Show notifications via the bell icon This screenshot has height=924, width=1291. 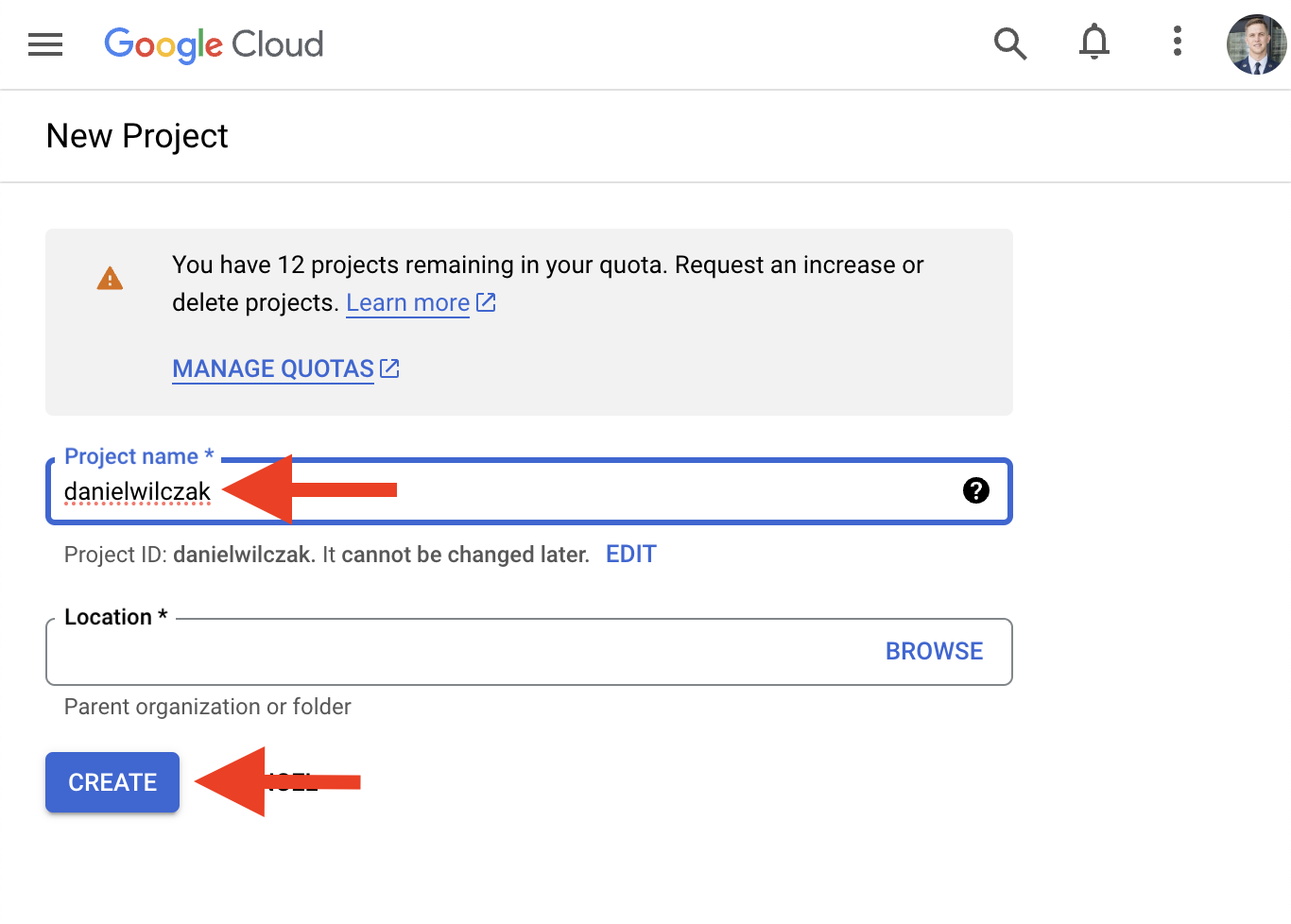coord(1094,43)
